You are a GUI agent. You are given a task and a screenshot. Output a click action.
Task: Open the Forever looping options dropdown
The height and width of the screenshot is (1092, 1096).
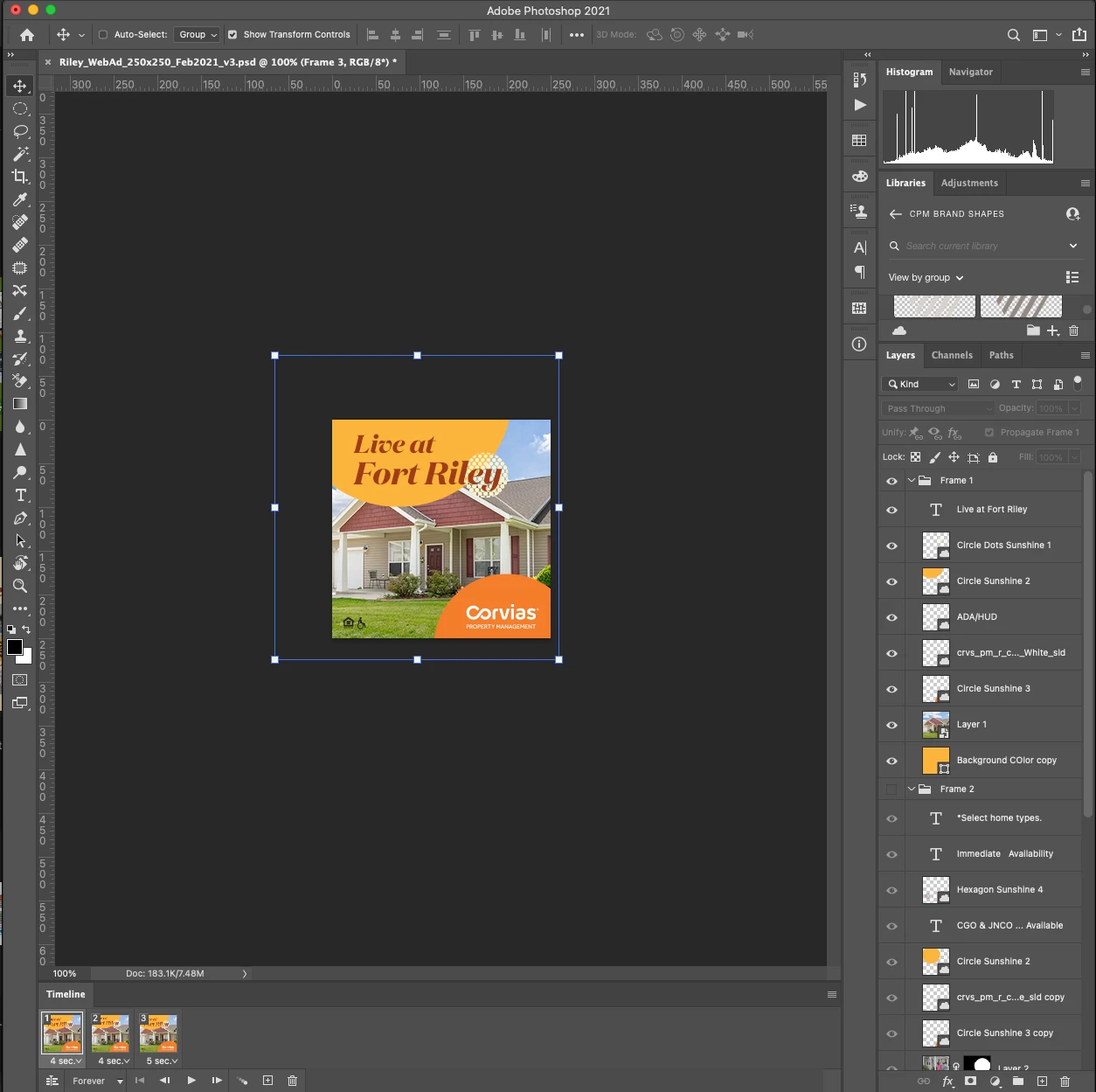pos(97,1082)
